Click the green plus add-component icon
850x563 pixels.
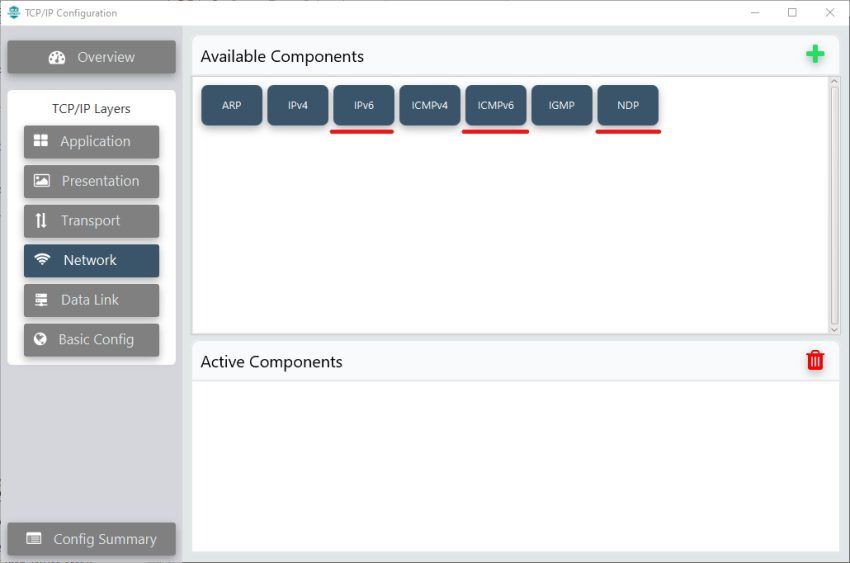point(815,54)
